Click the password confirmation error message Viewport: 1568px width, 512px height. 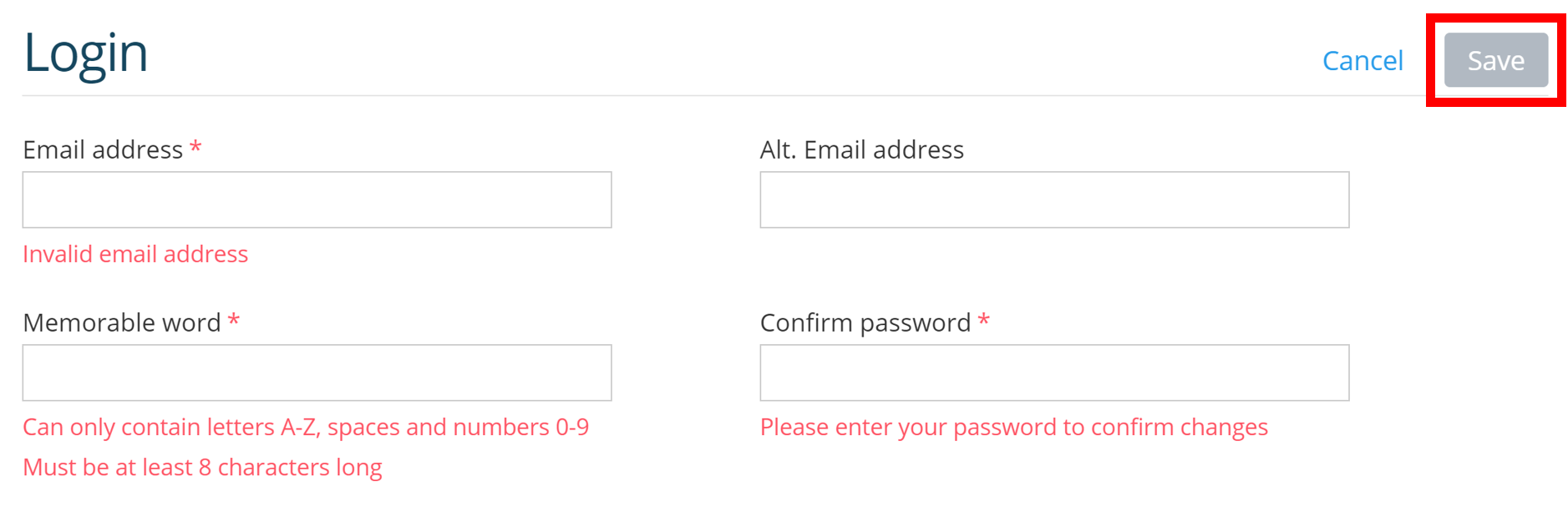tap(1013, 427)
